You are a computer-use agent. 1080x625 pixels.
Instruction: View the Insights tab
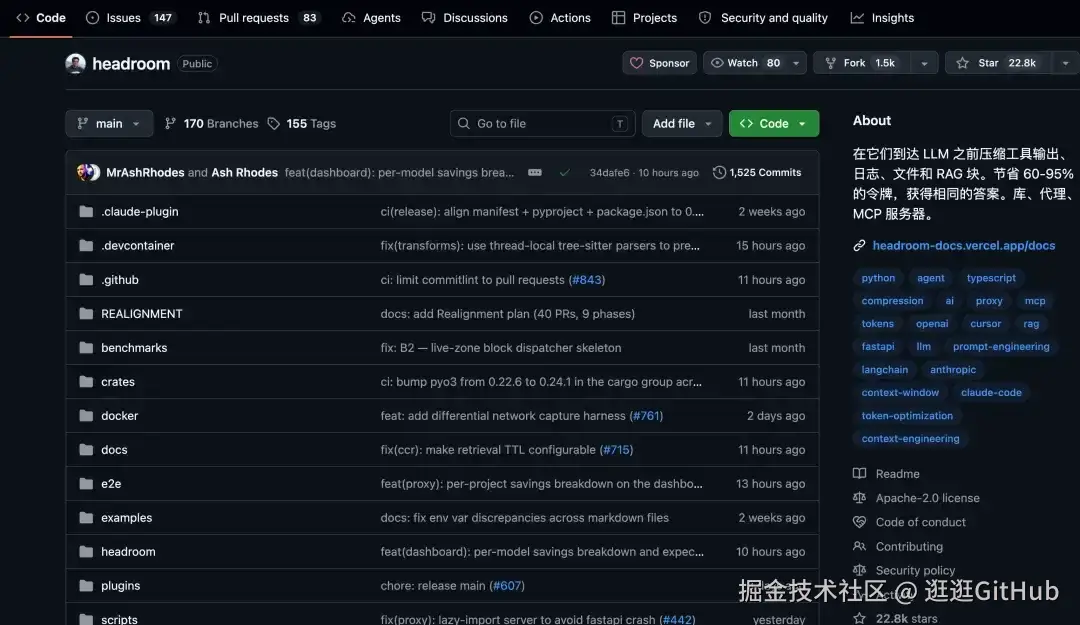pos(882,18)
